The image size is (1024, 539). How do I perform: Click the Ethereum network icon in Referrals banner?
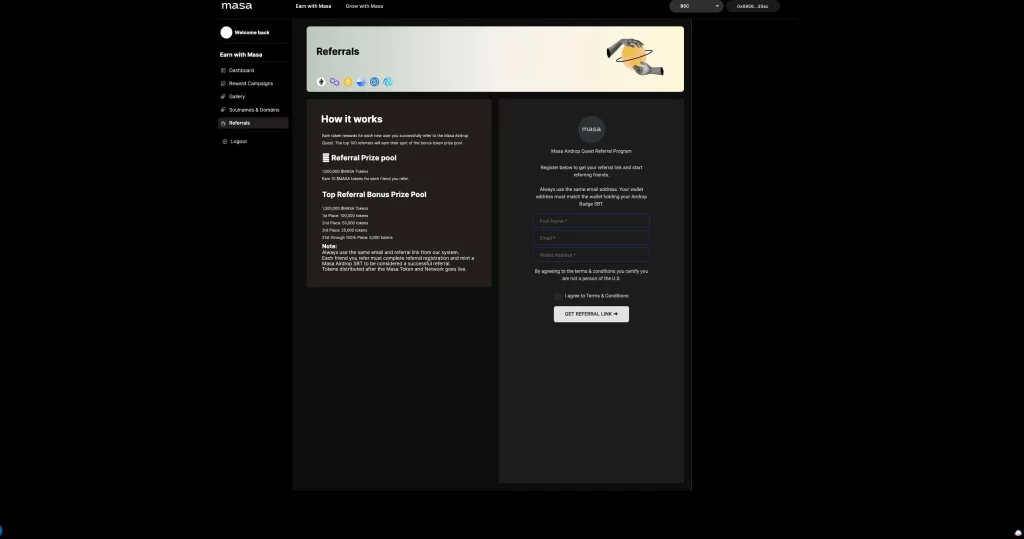click(x=321, y=82)
